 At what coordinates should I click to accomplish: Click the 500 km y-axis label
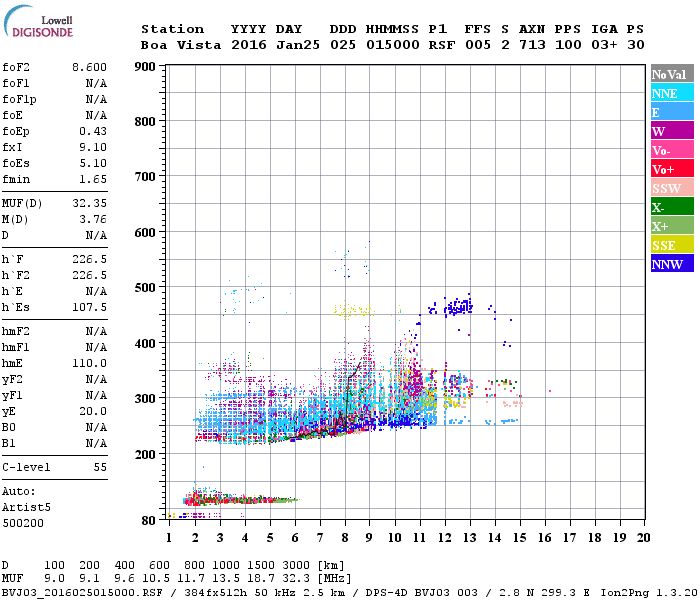click(145, 288)
